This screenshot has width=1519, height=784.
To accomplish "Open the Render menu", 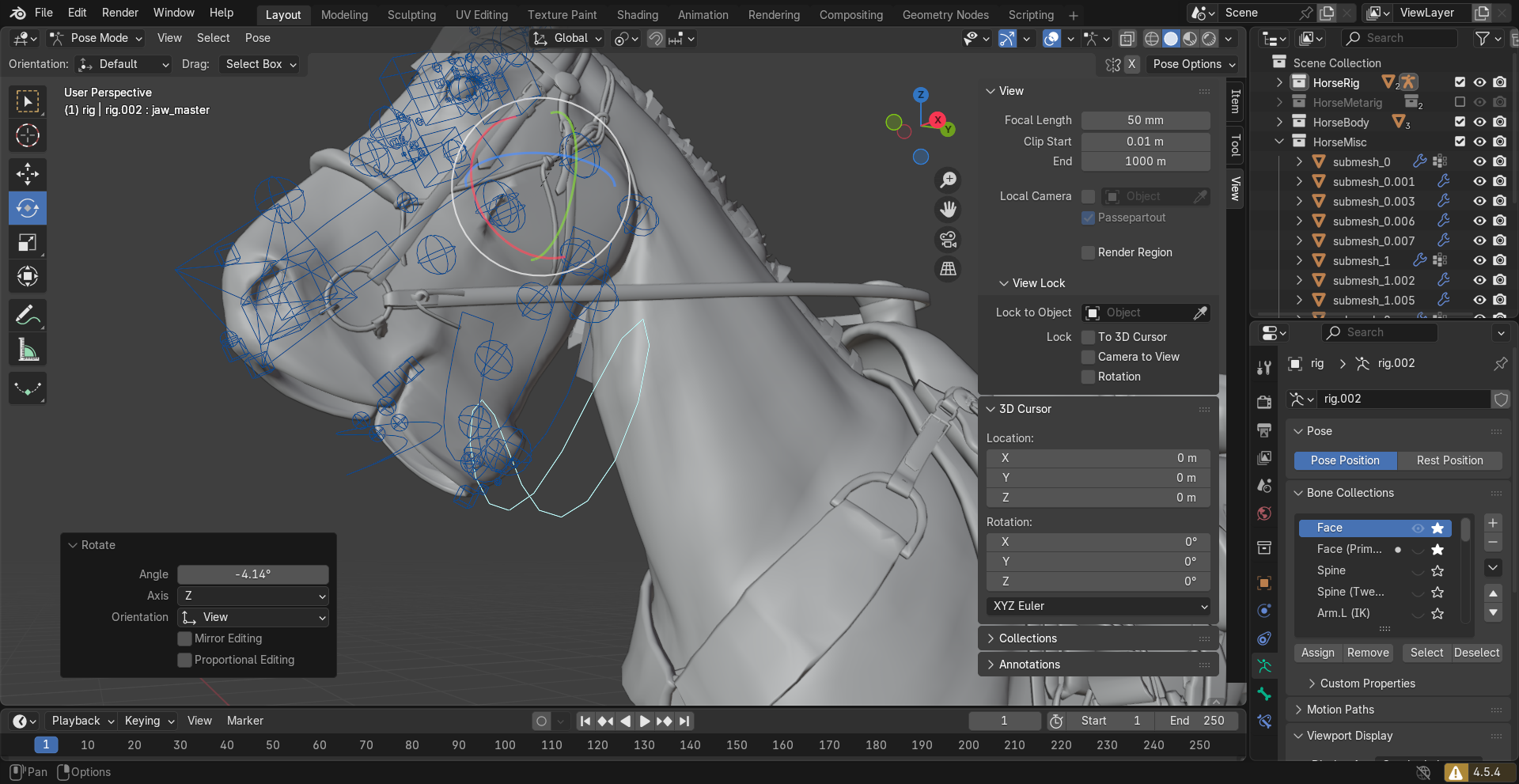I will pos(120,13).
